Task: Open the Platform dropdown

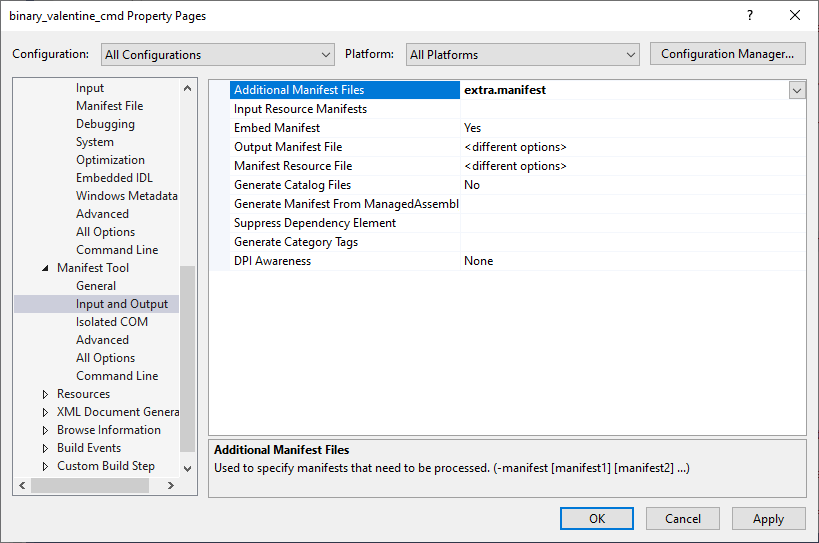Action: coord(522,54)
